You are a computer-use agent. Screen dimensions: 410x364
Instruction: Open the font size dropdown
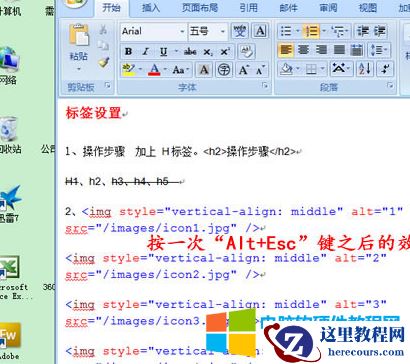click(x=223, y=31)
